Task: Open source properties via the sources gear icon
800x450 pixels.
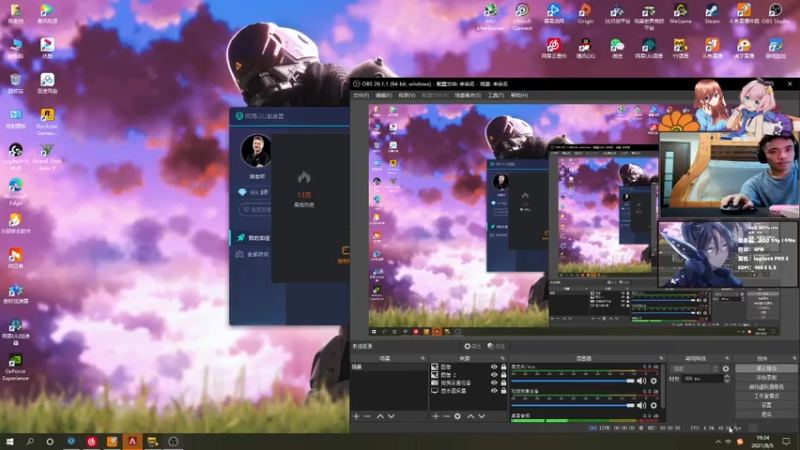Action: coord(458,416)
